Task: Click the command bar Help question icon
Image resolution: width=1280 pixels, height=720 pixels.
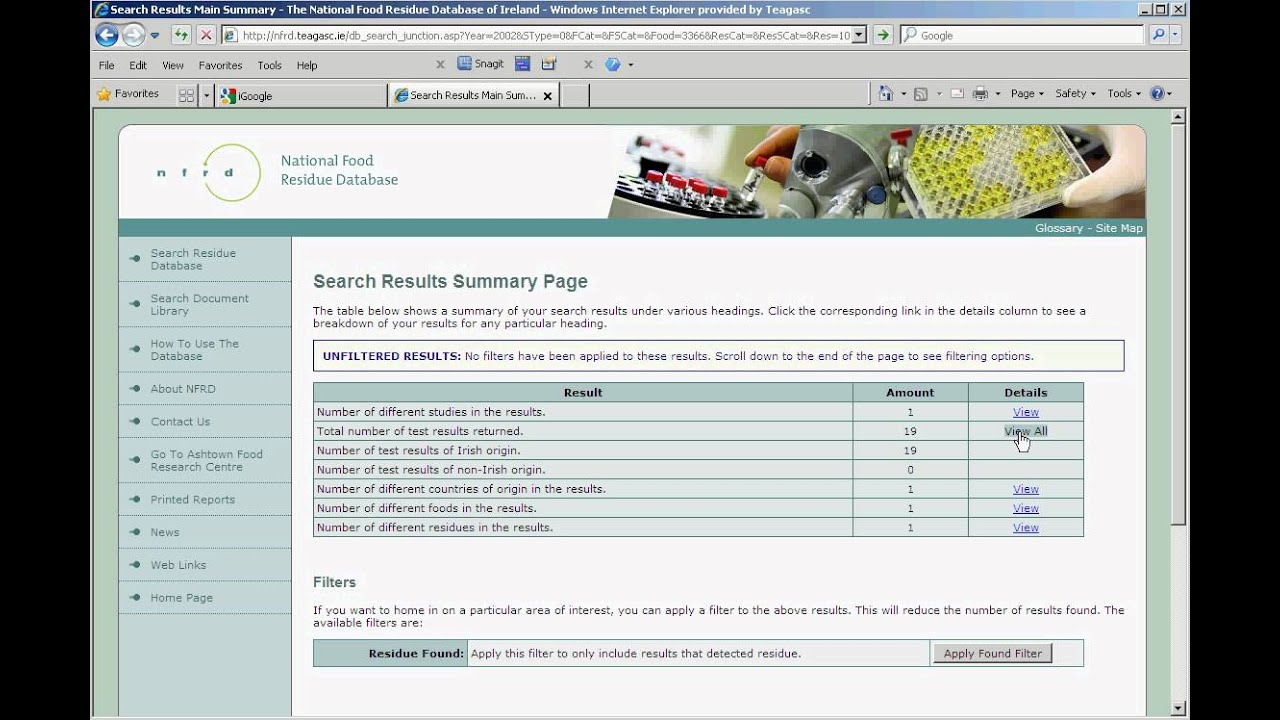Action: click(x=1157, y=93)
